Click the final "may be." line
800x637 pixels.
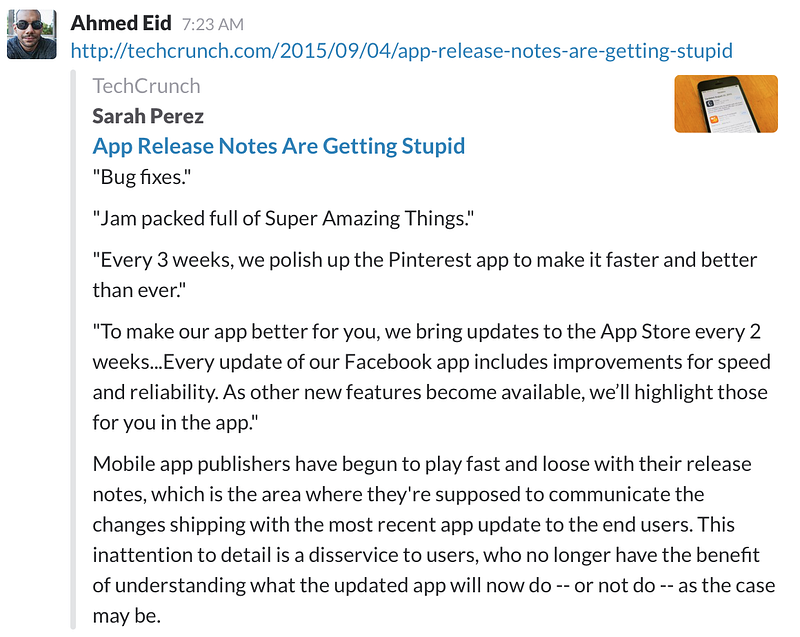127,616
